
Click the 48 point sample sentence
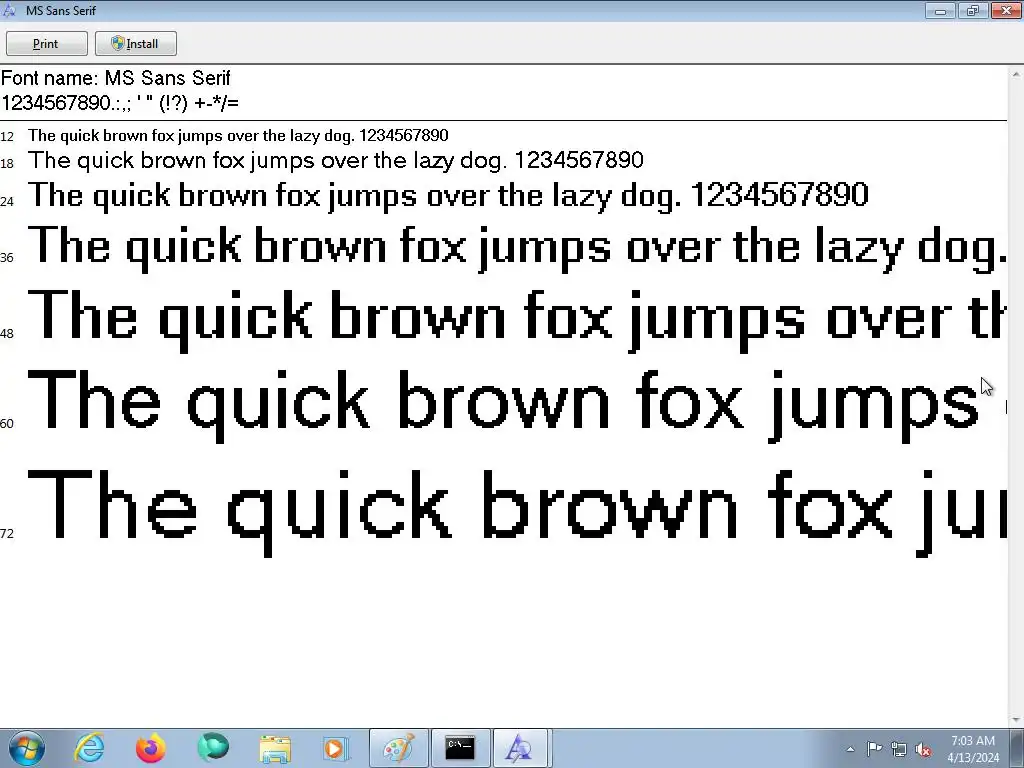coord(516,320)
